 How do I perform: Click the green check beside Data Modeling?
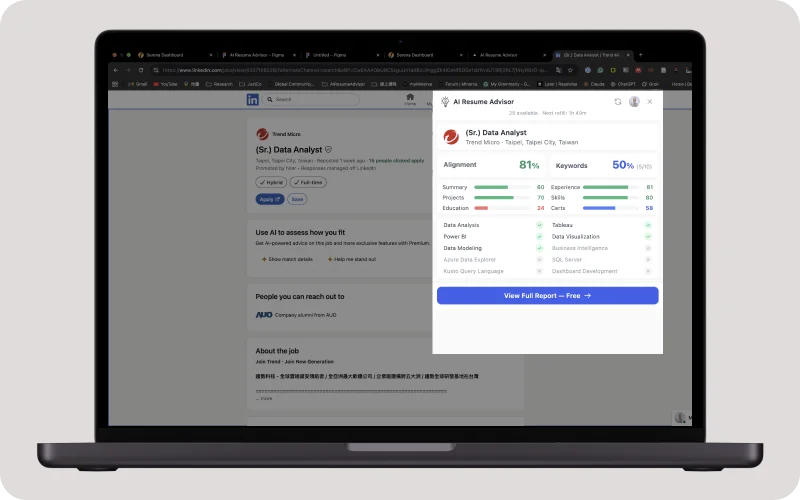tap(539, 248)
